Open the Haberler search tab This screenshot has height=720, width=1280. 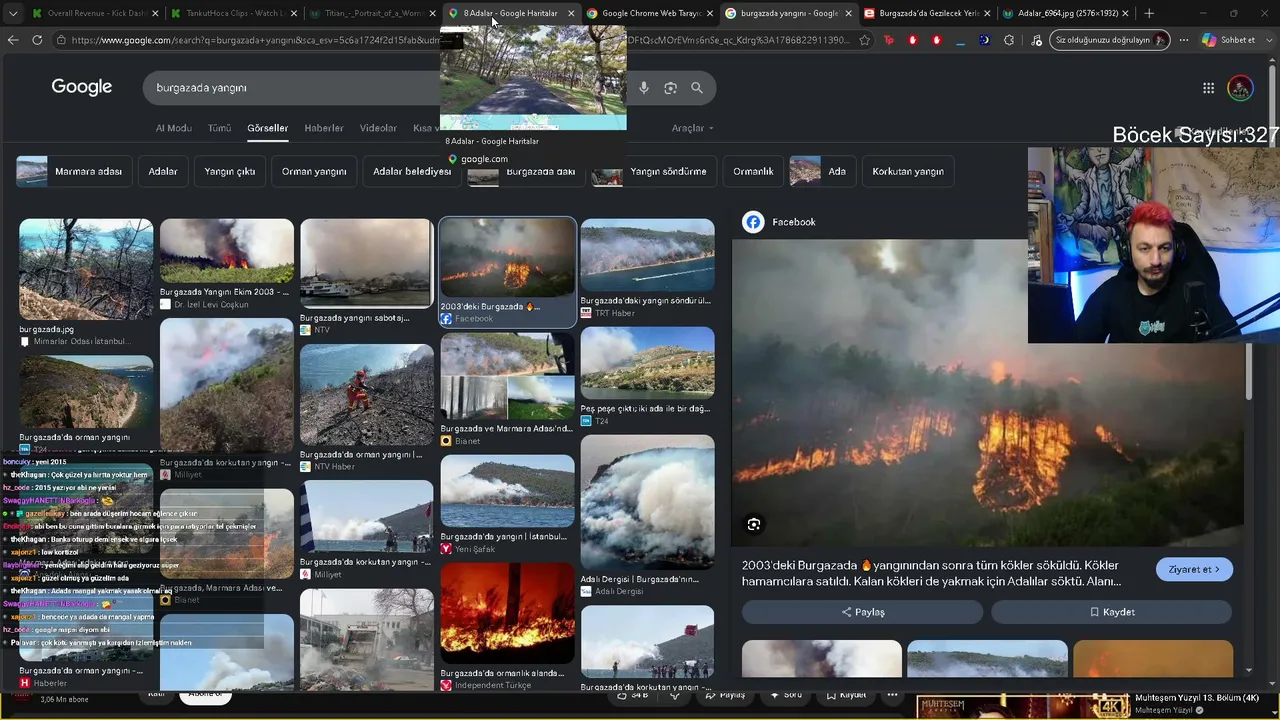click(324, 128)
